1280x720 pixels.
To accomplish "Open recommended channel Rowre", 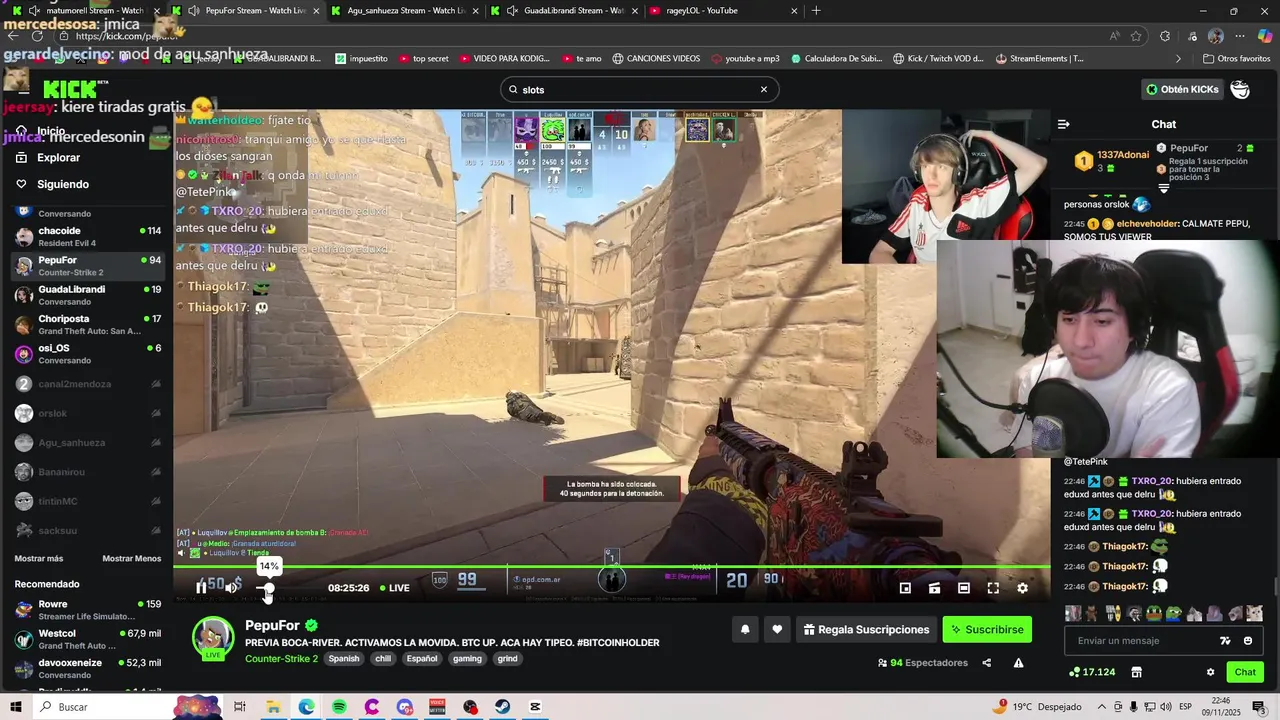I will [x=88, y=609].
